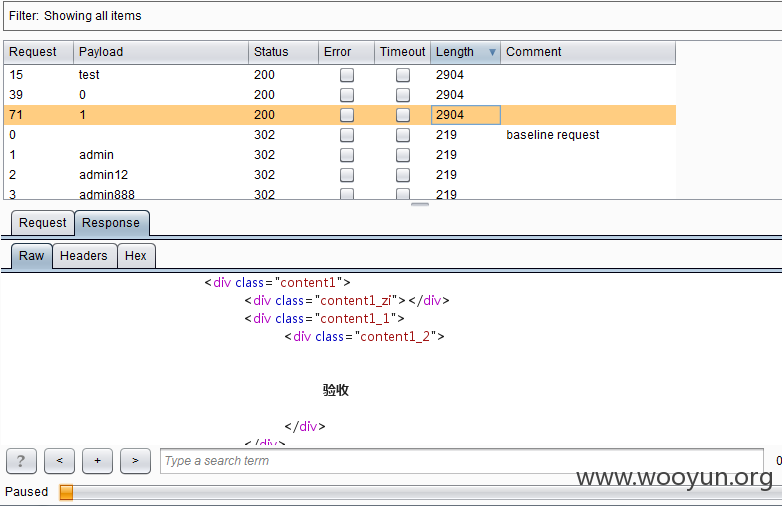Viewport: 782px width, 506px height.
Task: Open the help question mark button
Action: point(21,461)
